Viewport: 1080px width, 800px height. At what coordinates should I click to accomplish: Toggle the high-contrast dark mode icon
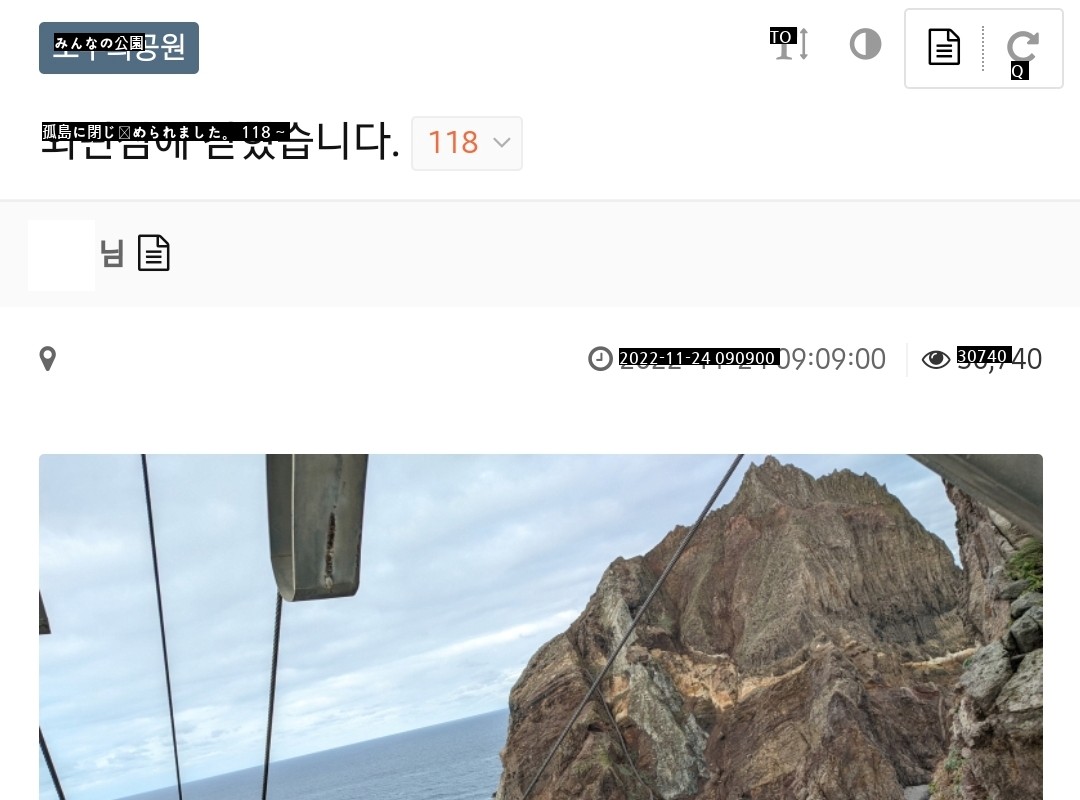[x=865, y=45]
